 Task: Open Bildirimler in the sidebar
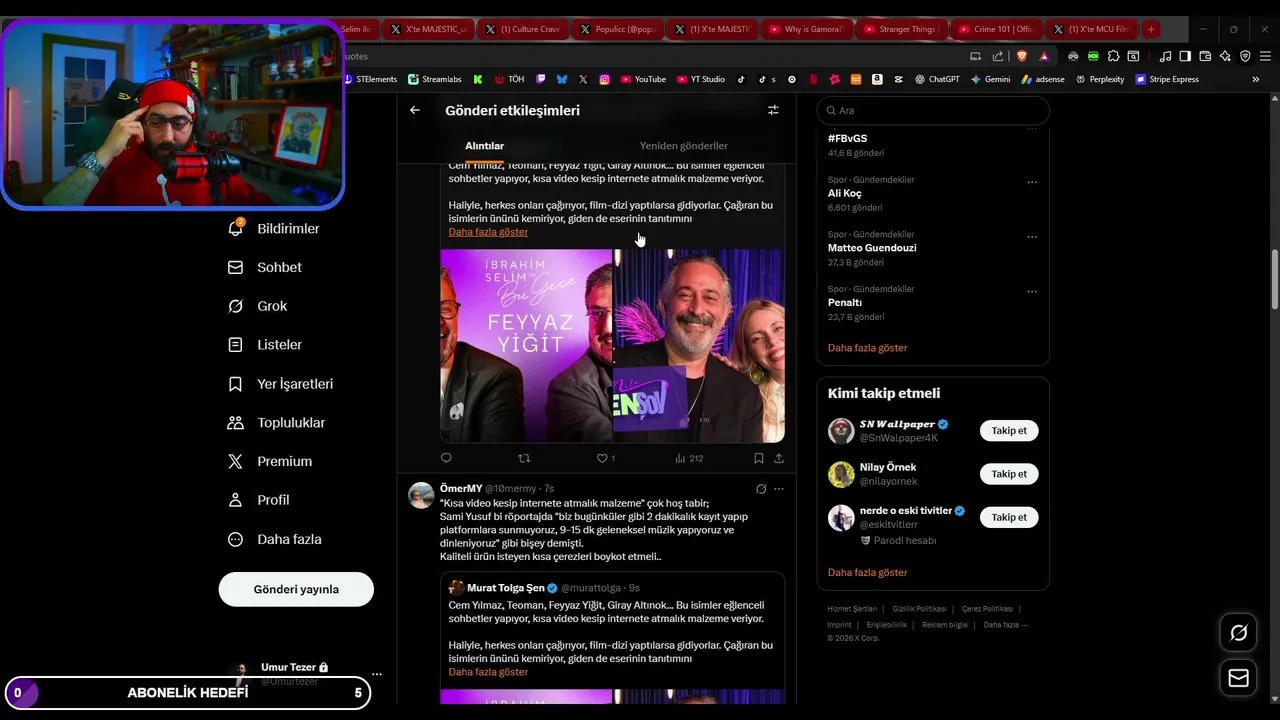point(275,229)
